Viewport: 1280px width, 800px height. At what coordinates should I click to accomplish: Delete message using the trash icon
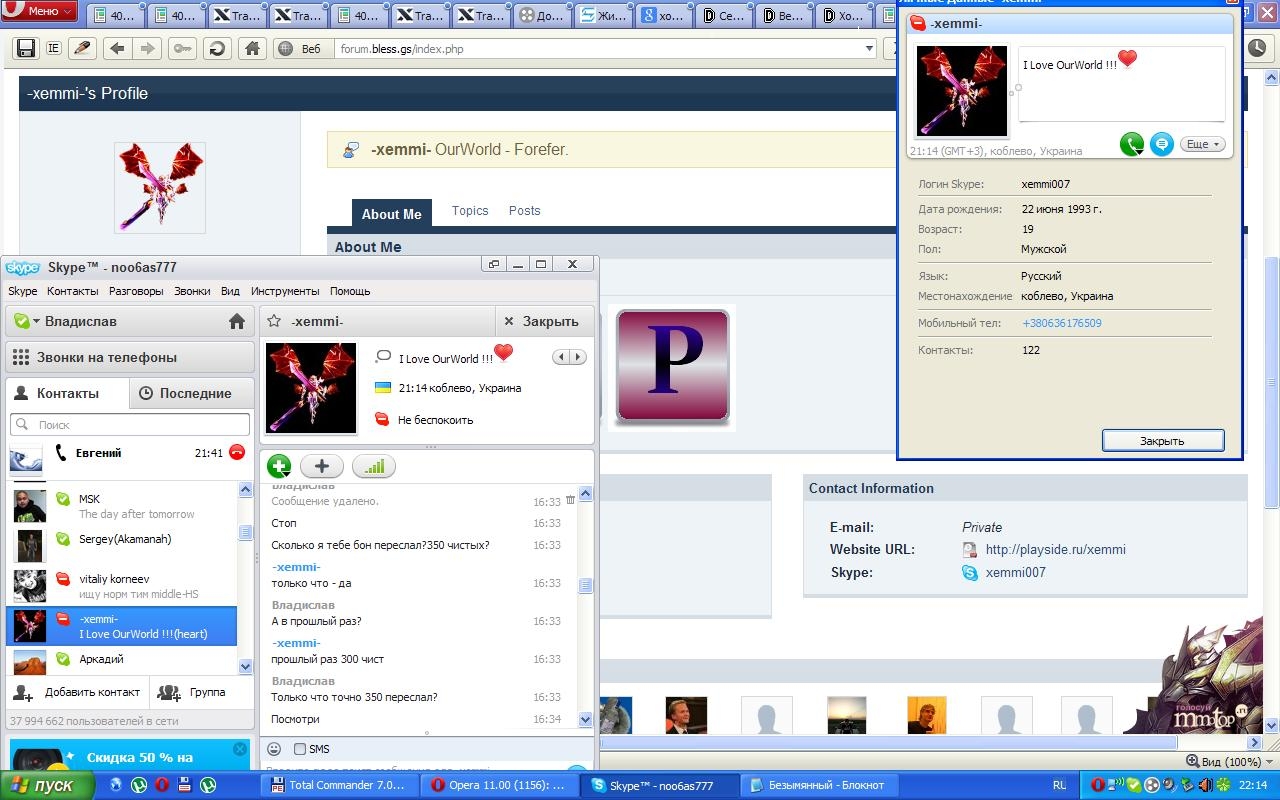tap(570, 500)
